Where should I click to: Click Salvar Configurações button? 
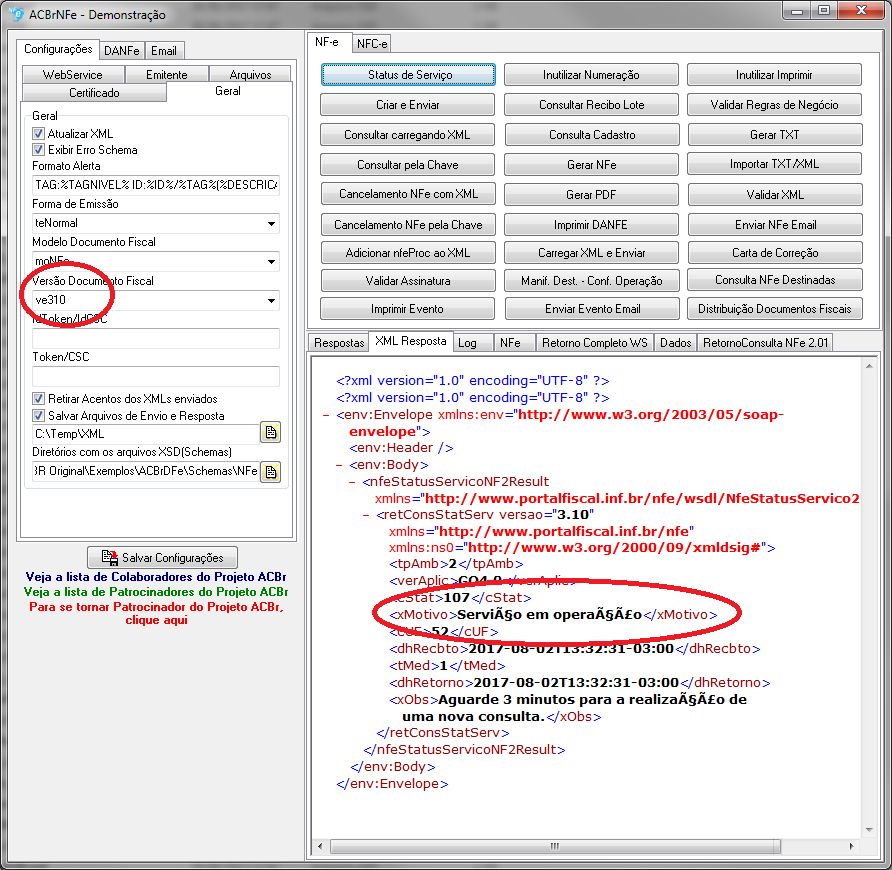pyautogui.click(x=163, y=558)
